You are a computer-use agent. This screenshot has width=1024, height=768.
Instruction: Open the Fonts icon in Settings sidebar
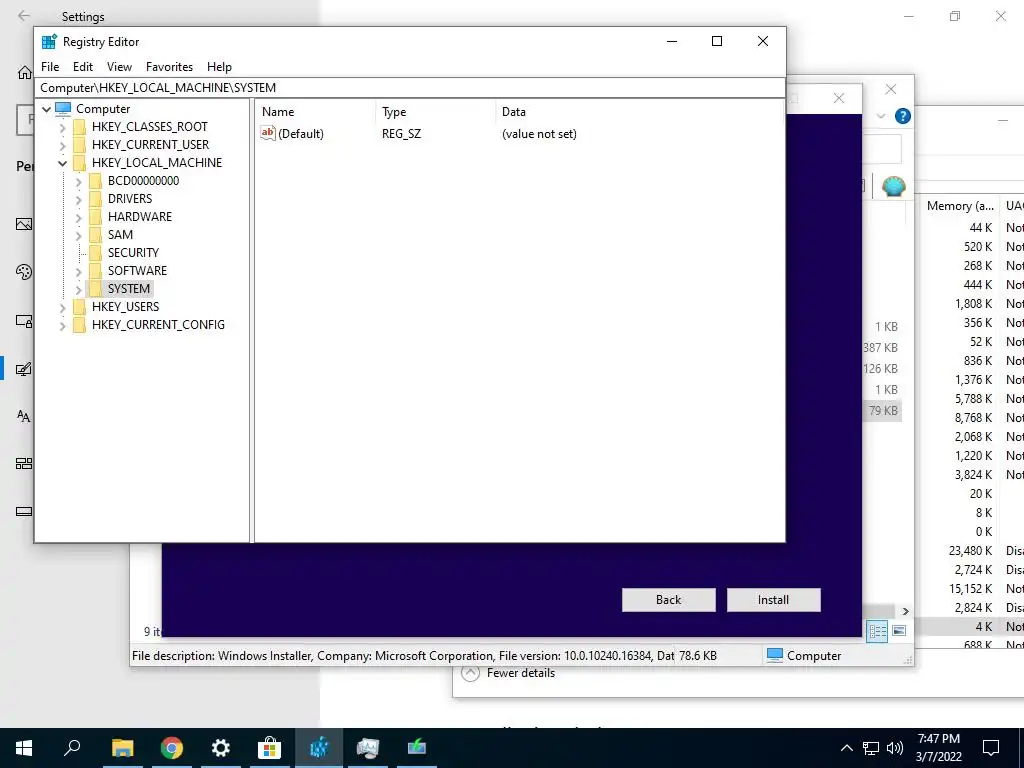point(24,416)
